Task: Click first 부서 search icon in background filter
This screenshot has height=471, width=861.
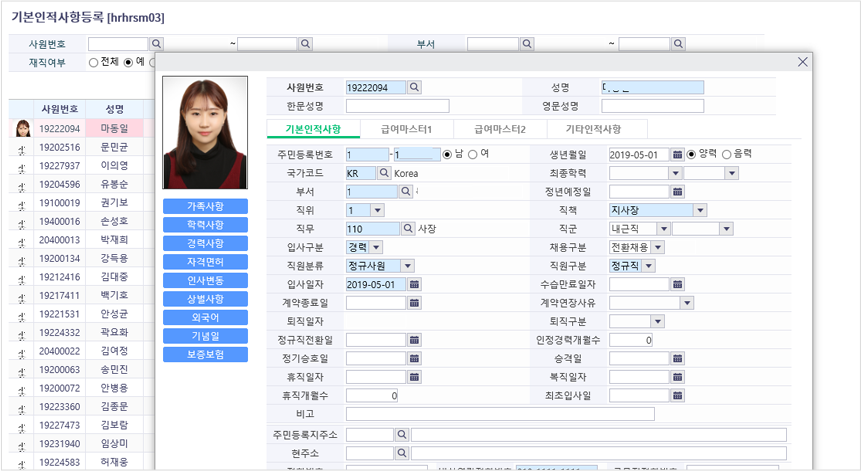Action: [527, 44]
